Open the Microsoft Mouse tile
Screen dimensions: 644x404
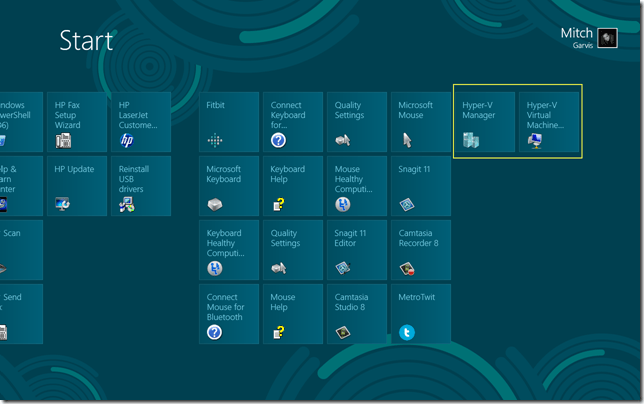[421, 122]
